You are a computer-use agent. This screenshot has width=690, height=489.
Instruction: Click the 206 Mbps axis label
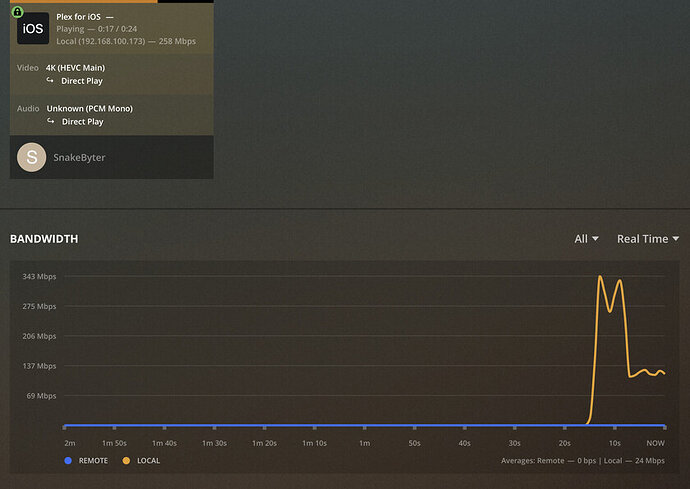pos(39,336)
